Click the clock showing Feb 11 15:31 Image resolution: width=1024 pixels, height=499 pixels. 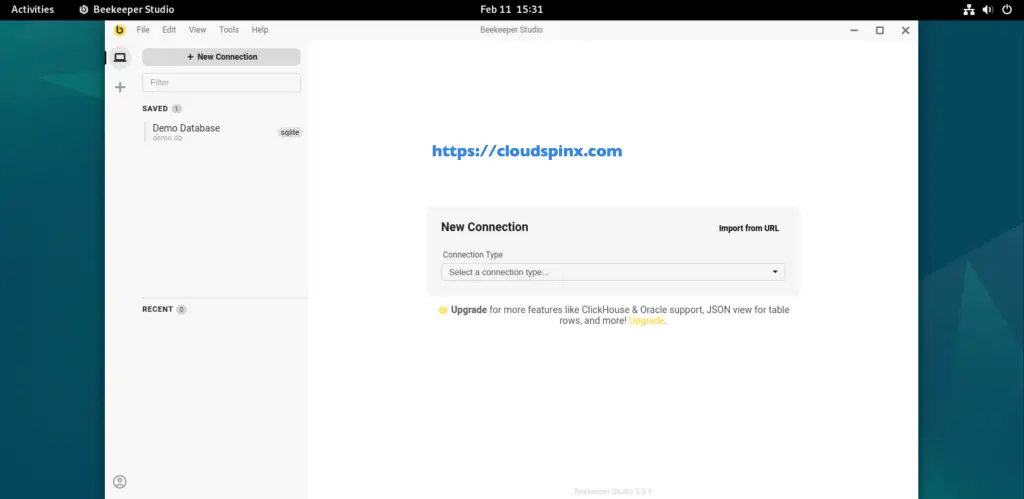pos(511,10)
